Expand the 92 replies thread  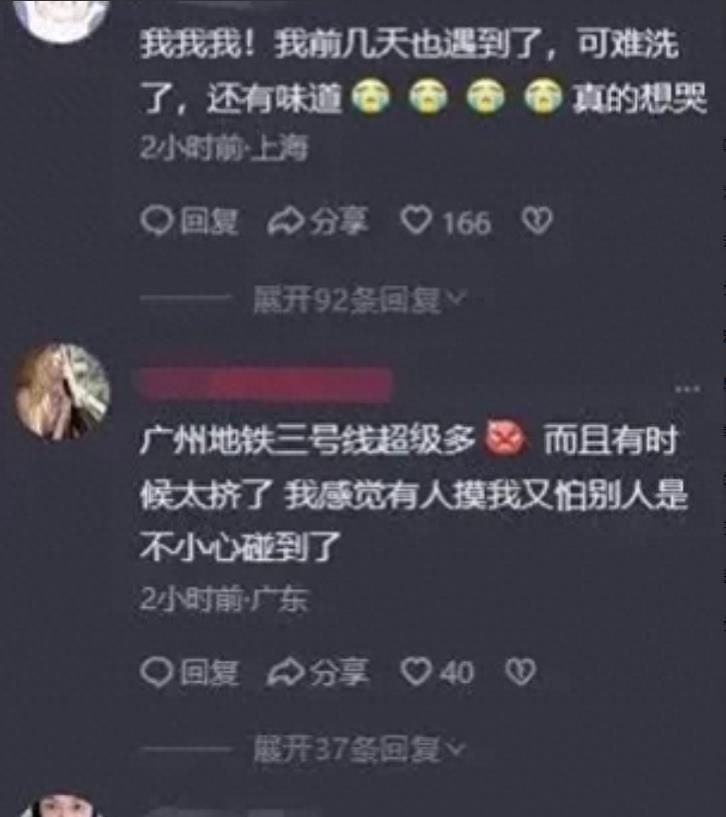pos(358,300)
